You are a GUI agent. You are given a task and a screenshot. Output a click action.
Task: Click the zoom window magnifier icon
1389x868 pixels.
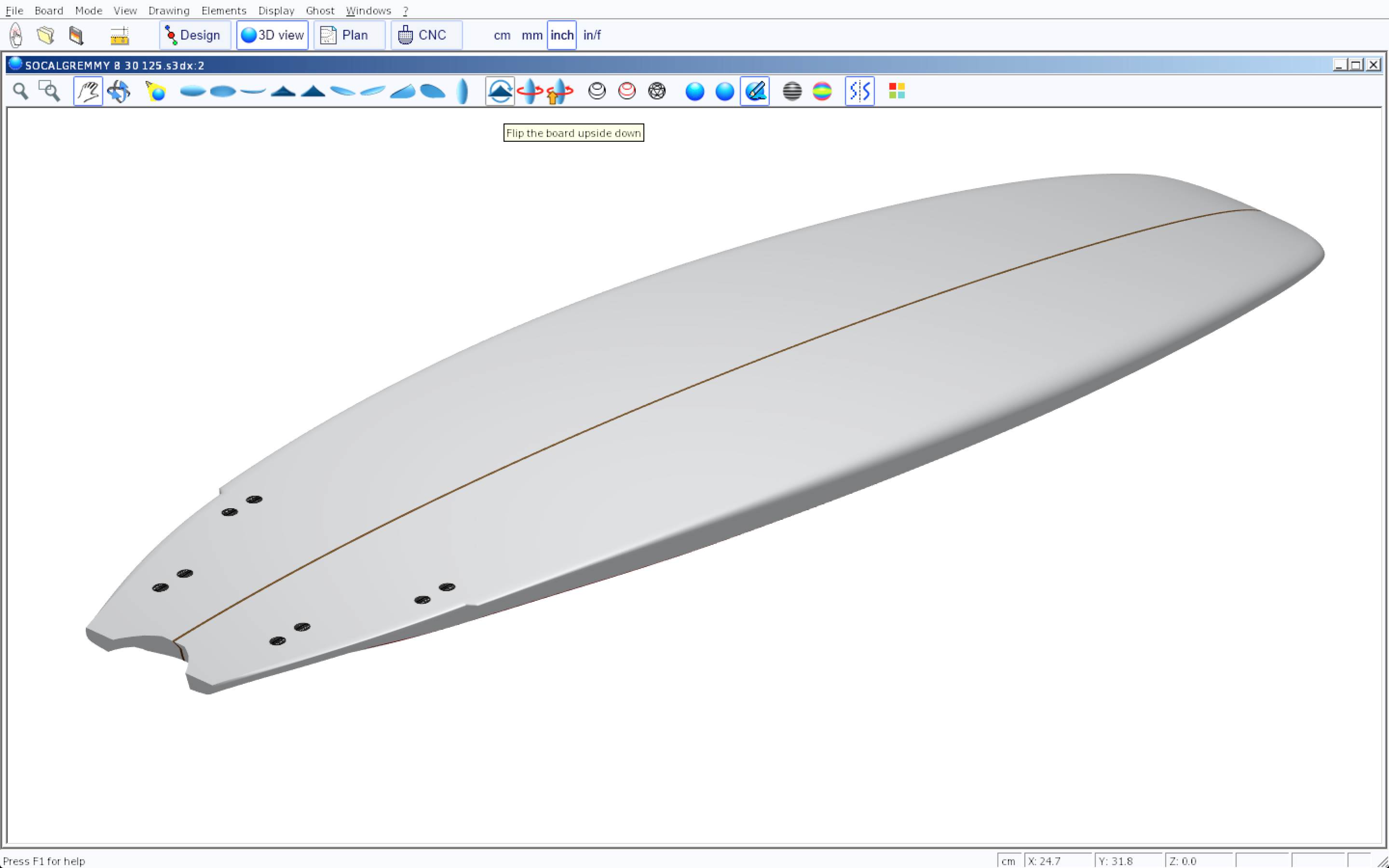[49, 91]
